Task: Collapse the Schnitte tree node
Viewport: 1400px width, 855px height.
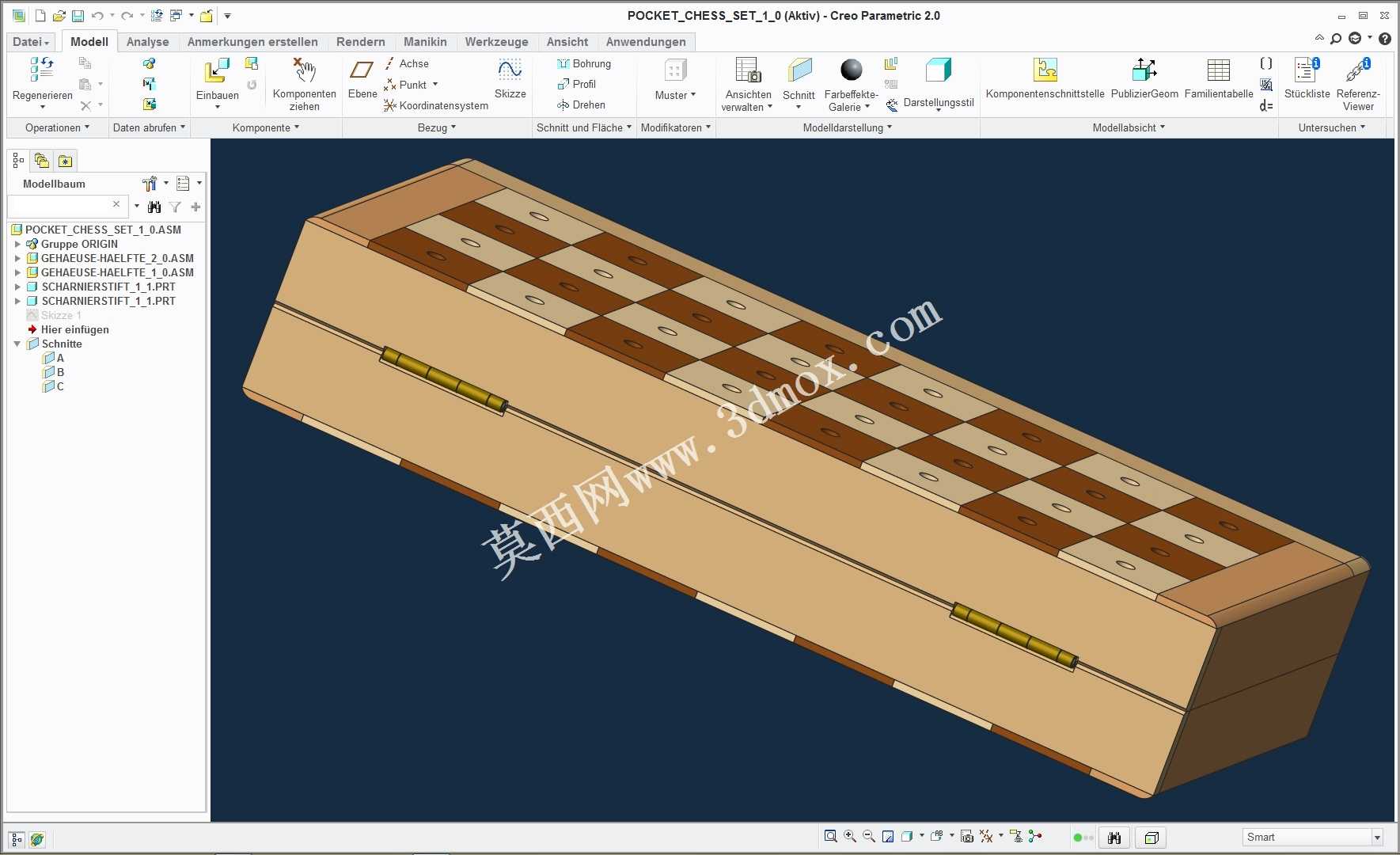Action: [17, 344]
